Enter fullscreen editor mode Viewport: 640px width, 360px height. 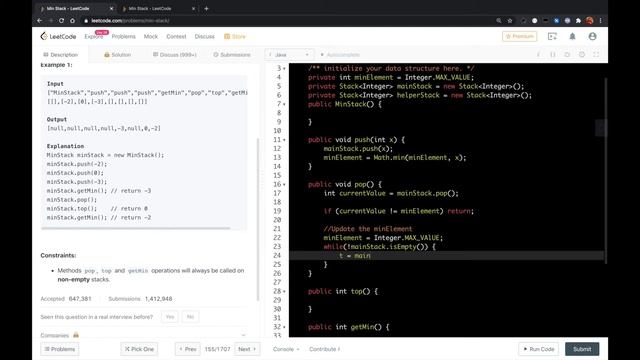(596, 55)
